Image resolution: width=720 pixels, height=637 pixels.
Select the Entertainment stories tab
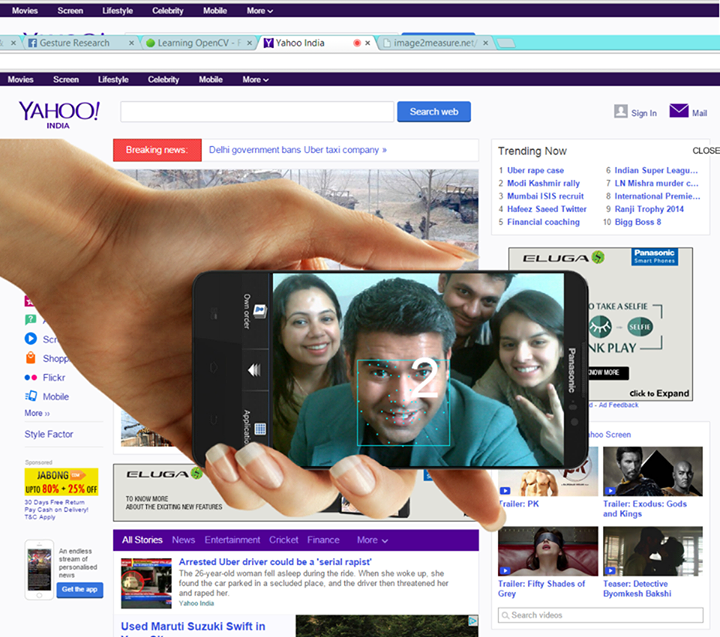coord(232,540)
